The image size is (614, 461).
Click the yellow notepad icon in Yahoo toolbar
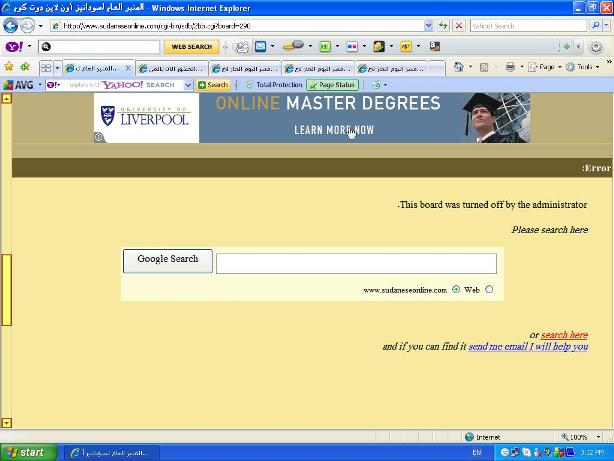pos(379,47)
